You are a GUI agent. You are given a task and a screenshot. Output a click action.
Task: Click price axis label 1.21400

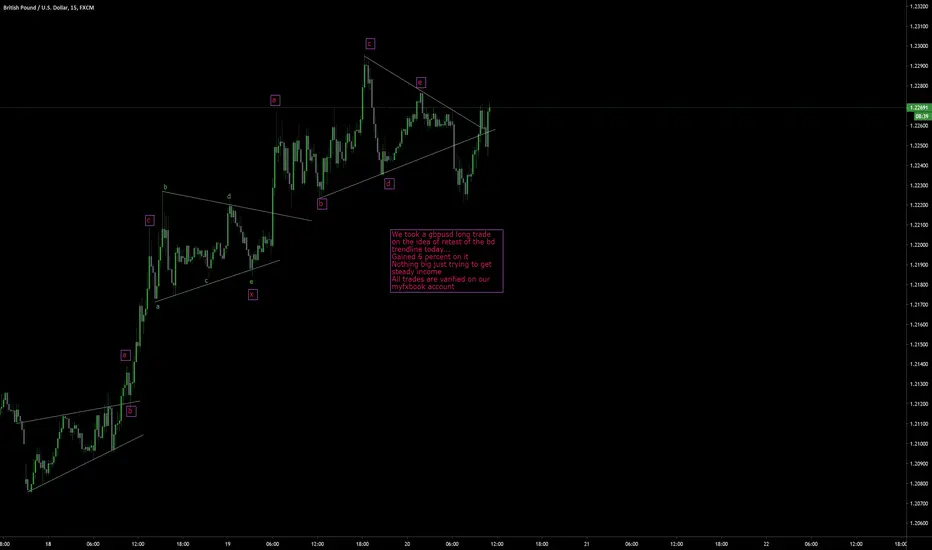click(919, 364)
